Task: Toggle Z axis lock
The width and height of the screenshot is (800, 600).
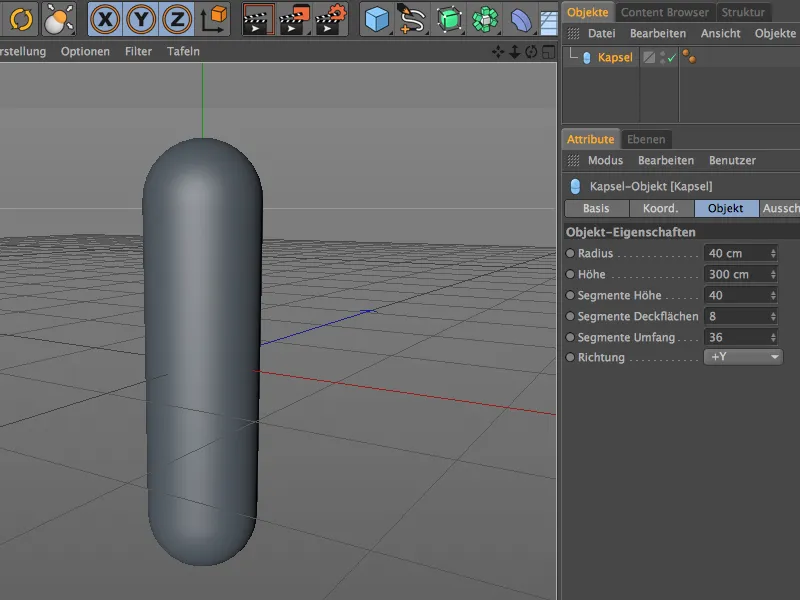Action: click(177, 19)
